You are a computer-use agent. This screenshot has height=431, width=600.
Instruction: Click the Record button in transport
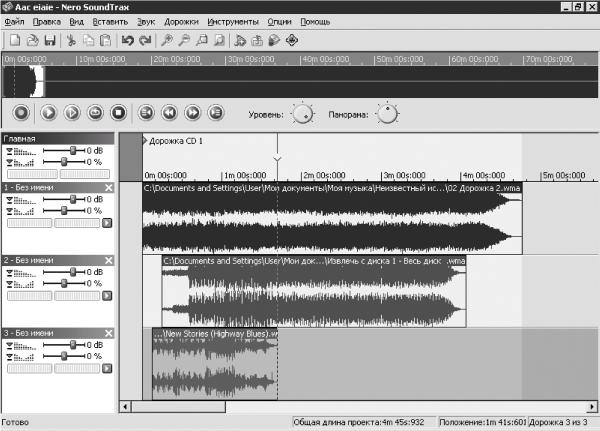pyautogui.click(x=21, y=113)
